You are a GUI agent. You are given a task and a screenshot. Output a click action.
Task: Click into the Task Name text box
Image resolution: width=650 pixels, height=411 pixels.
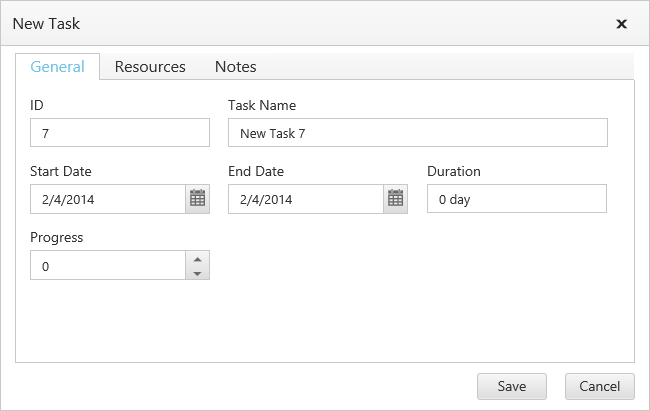point(417,133)
